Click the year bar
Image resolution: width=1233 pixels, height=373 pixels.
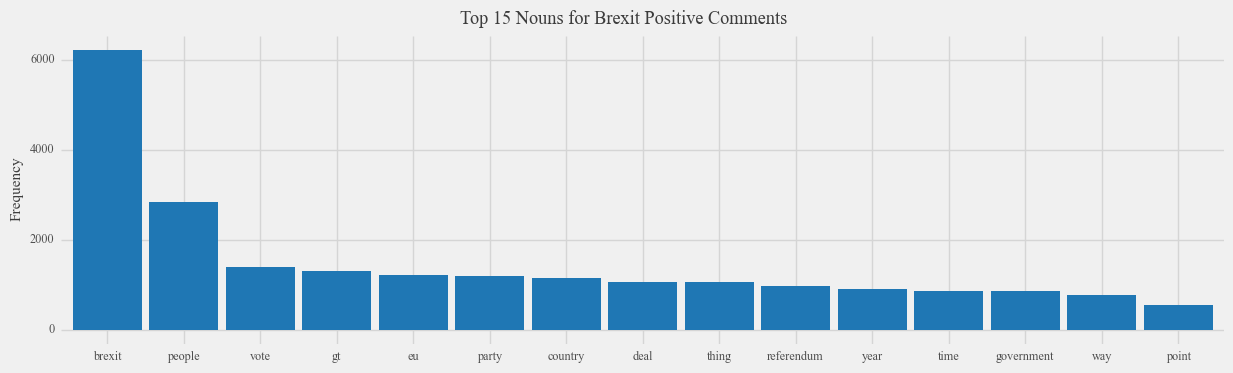click(x=872, y=309)
